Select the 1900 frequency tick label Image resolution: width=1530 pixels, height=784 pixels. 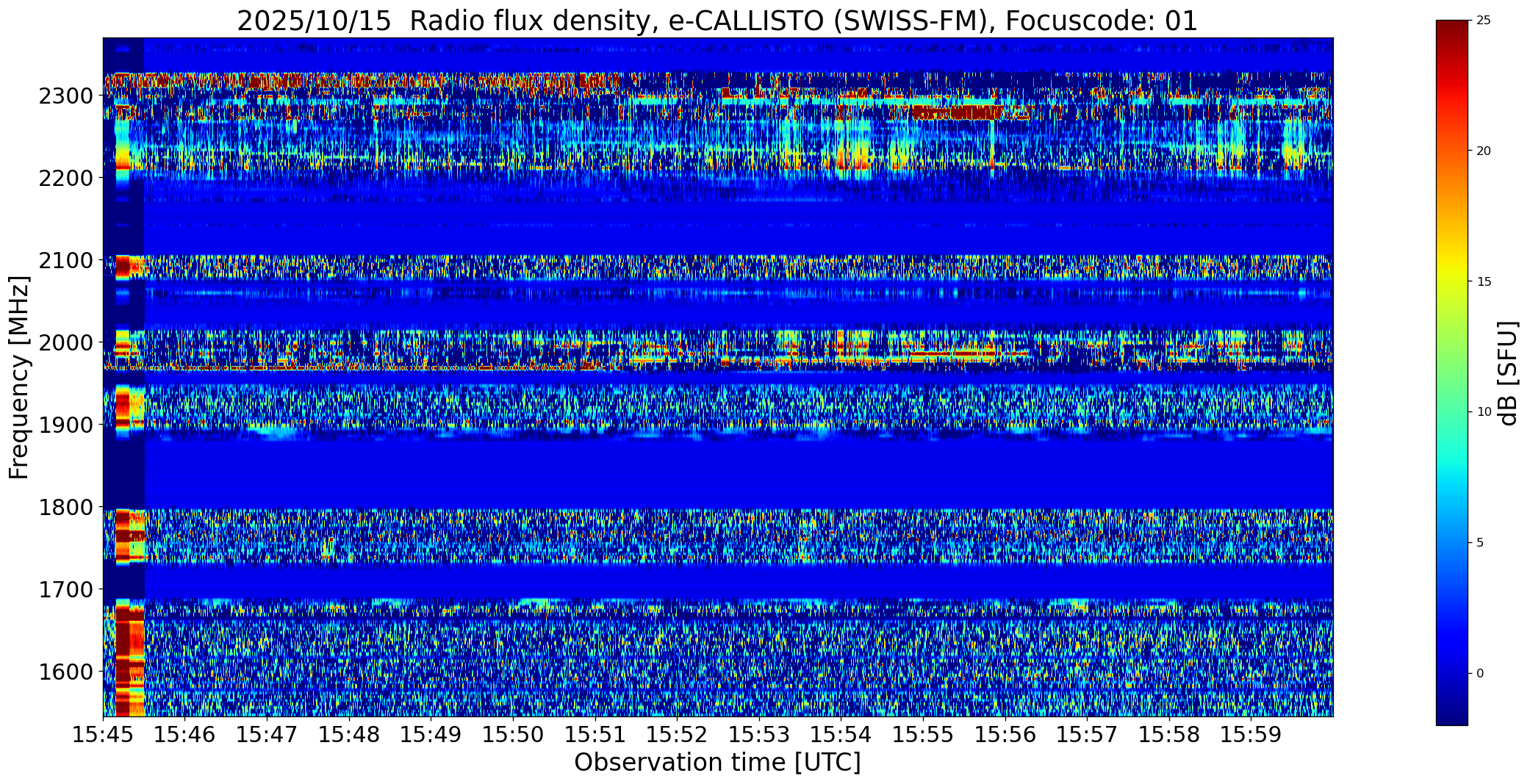(68, 425)
